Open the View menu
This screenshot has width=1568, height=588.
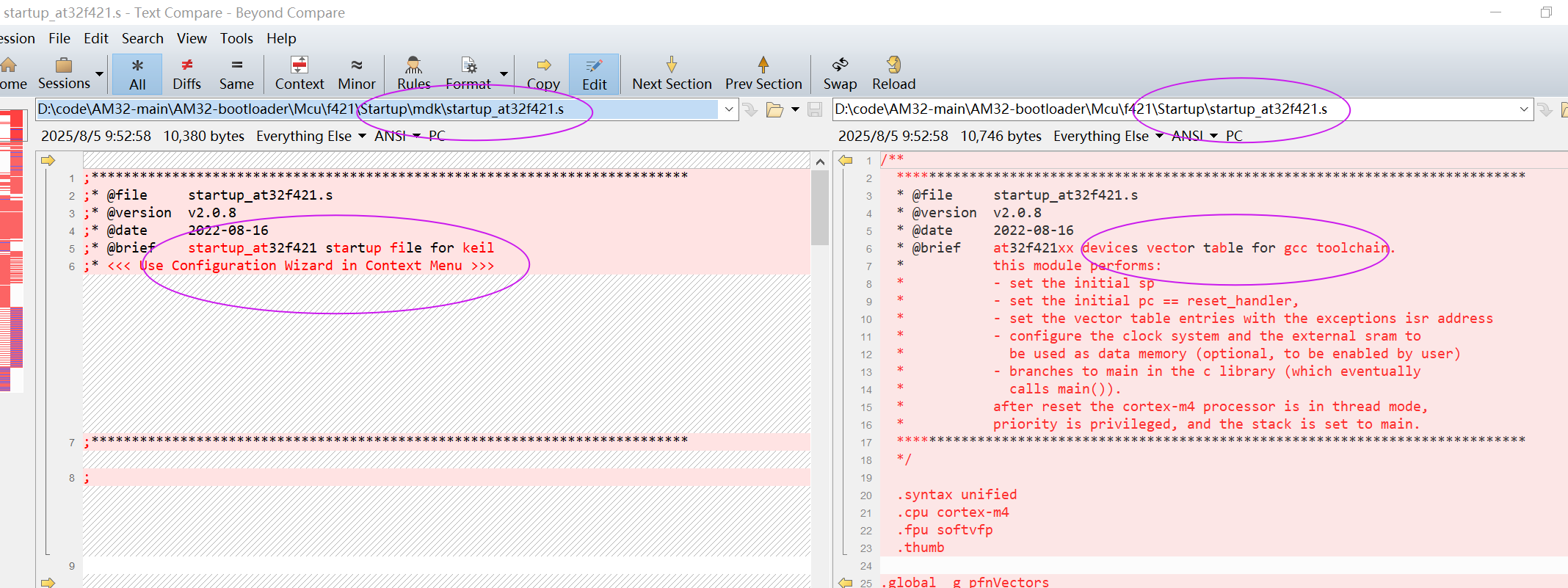click(192, 38)
